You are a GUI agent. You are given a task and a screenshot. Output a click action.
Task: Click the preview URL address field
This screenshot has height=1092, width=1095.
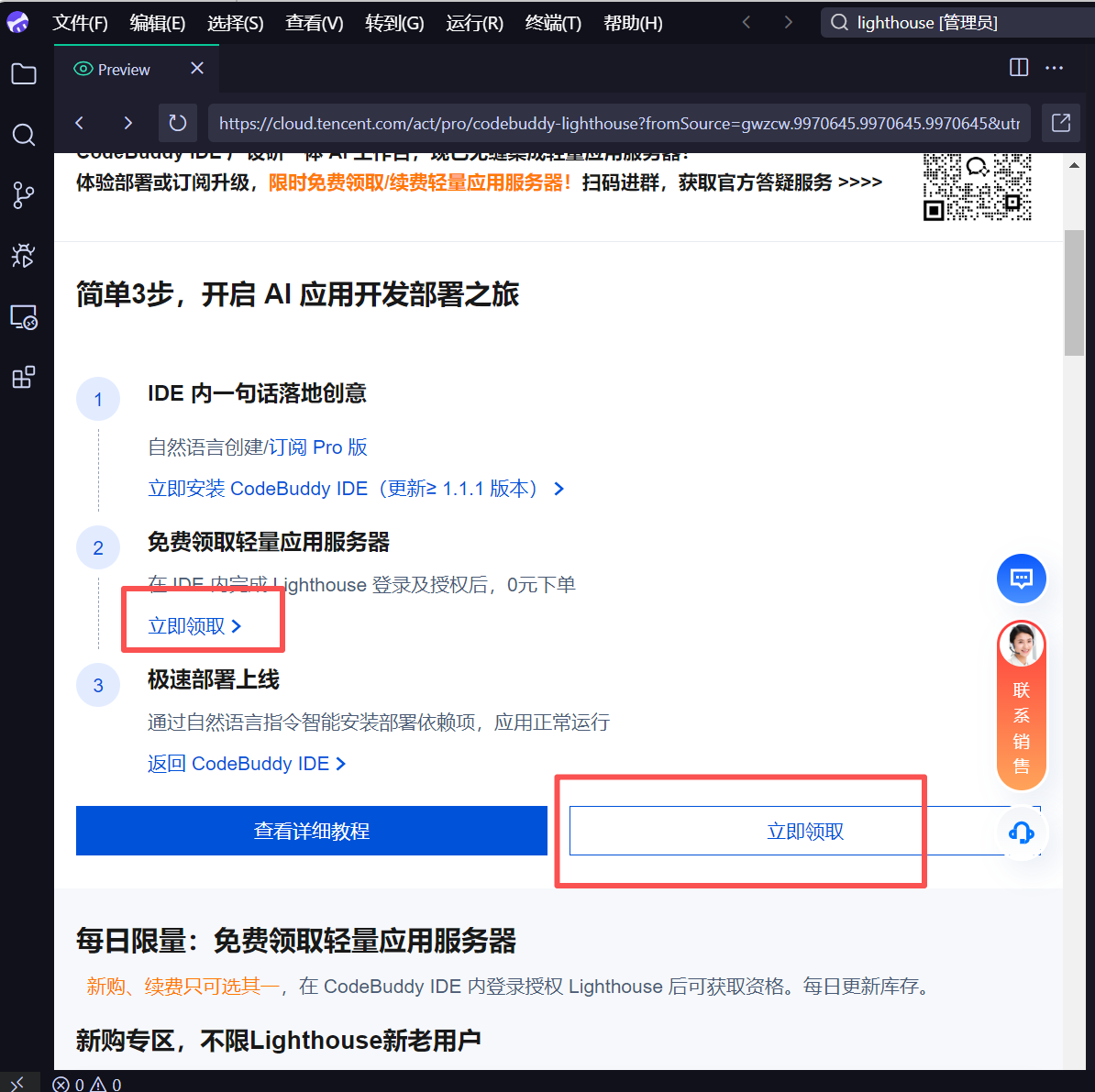point(619,123)
